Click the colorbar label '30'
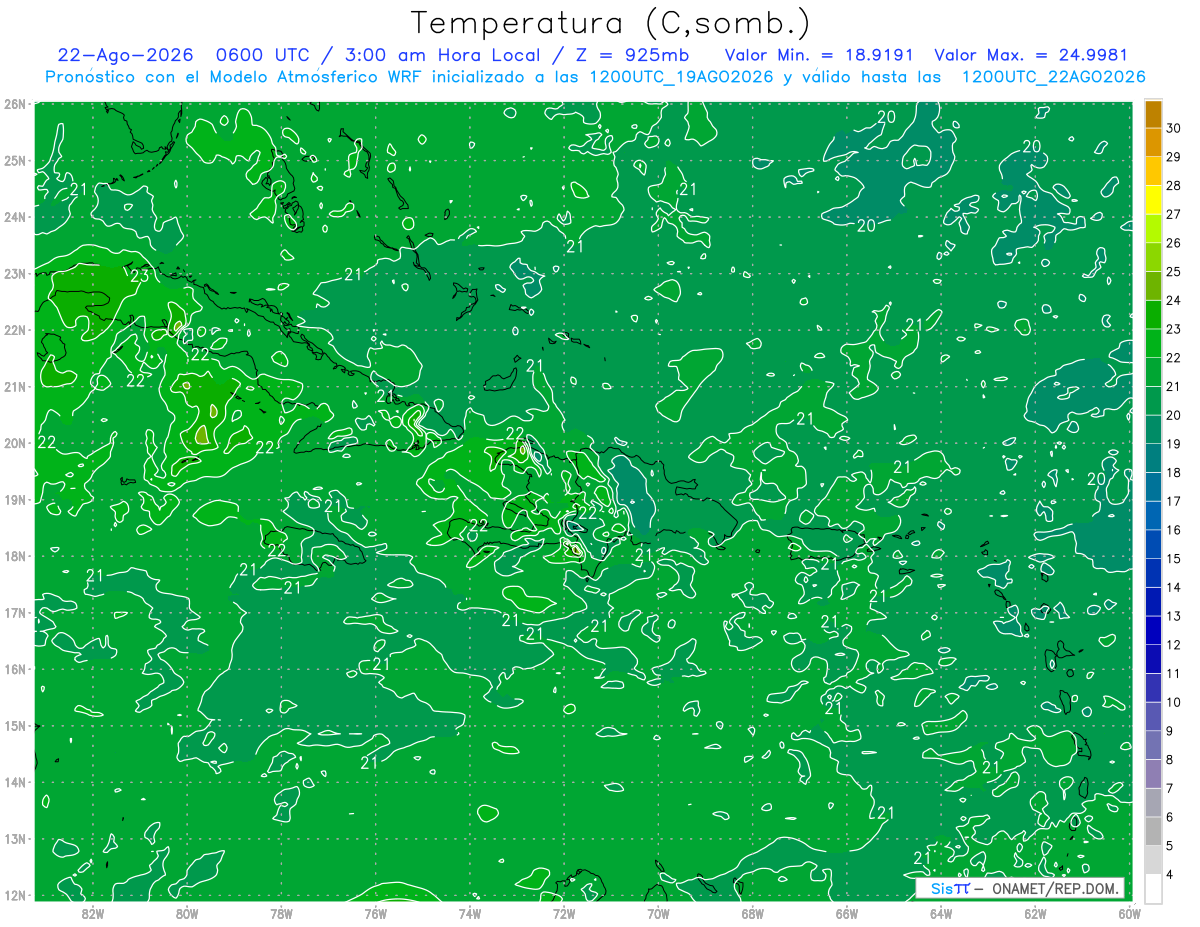1200x927 pixels. tap(1174, 128)
